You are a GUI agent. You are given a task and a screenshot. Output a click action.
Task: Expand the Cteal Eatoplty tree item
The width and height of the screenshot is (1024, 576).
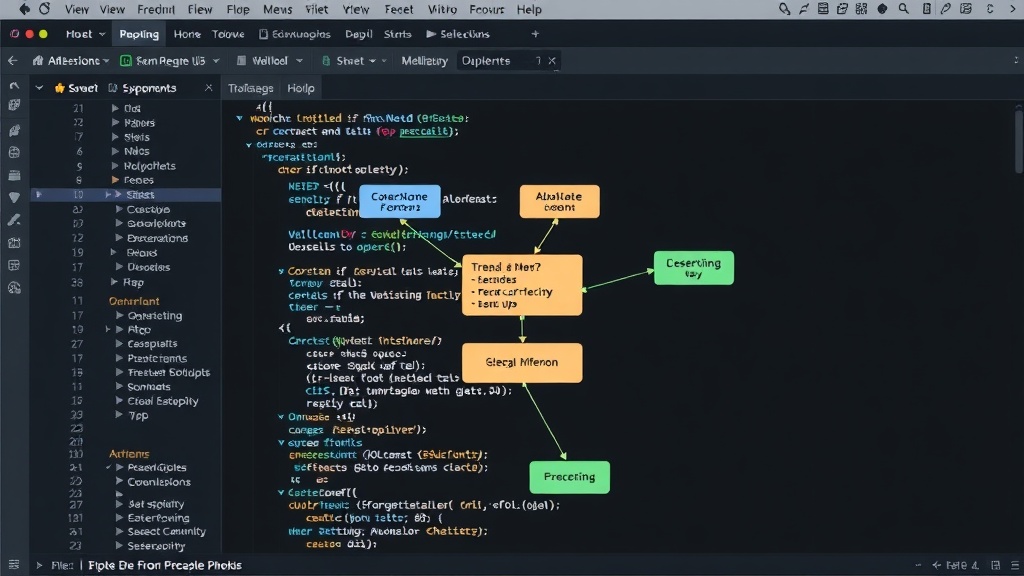(x=119, y=400)
